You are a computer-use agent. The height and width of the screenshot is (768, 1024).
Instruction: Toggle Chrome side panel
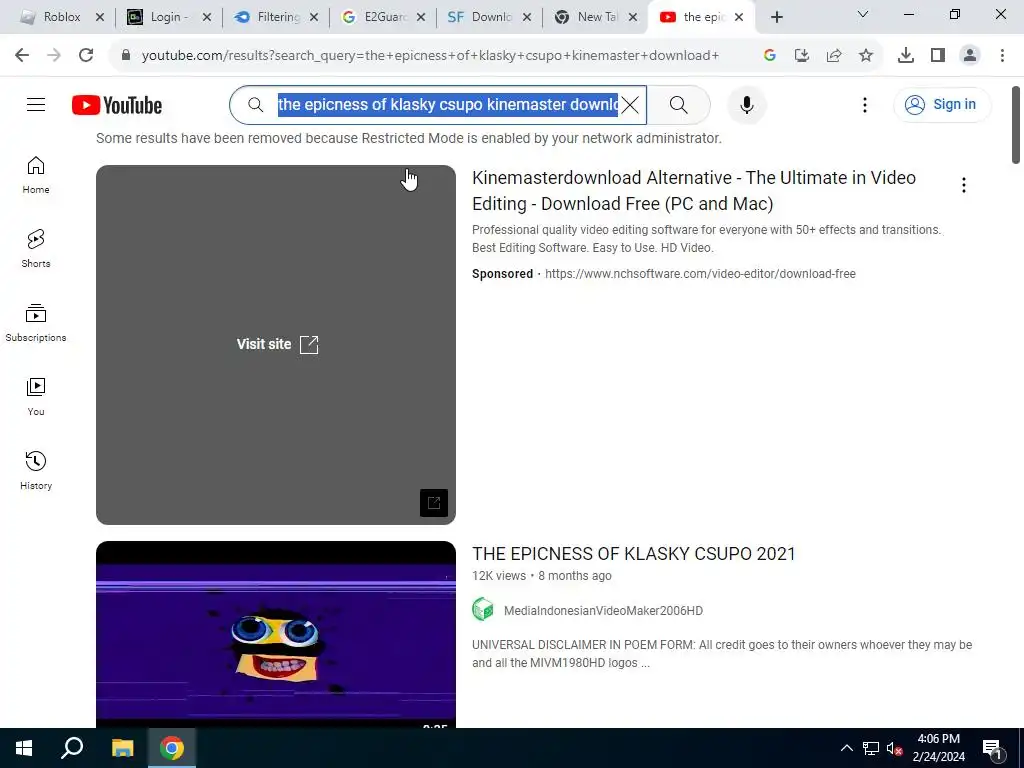point(938,56)
